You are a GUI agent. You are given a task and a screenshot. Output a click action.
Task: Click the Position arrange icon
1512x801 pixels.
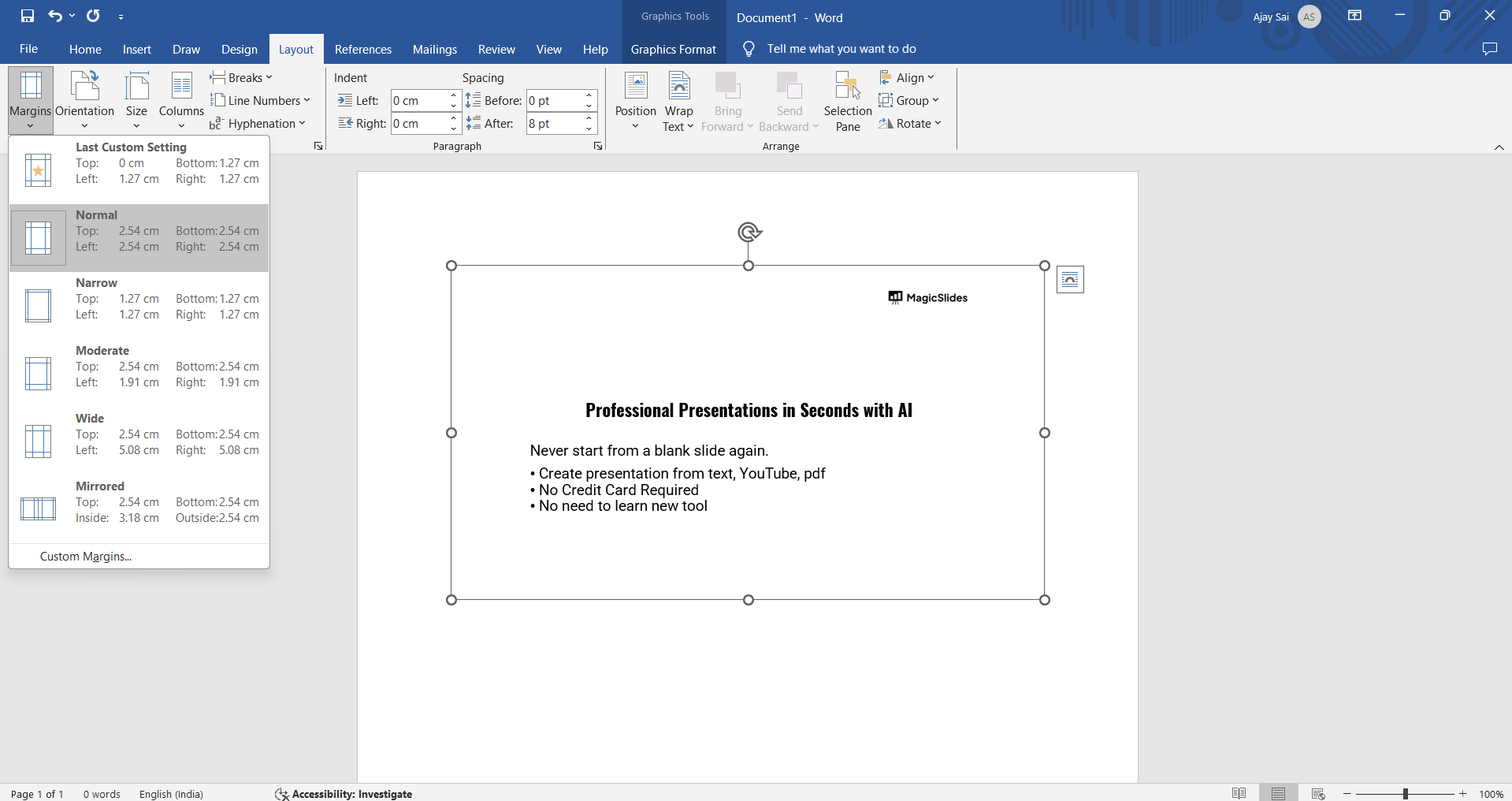635,99
